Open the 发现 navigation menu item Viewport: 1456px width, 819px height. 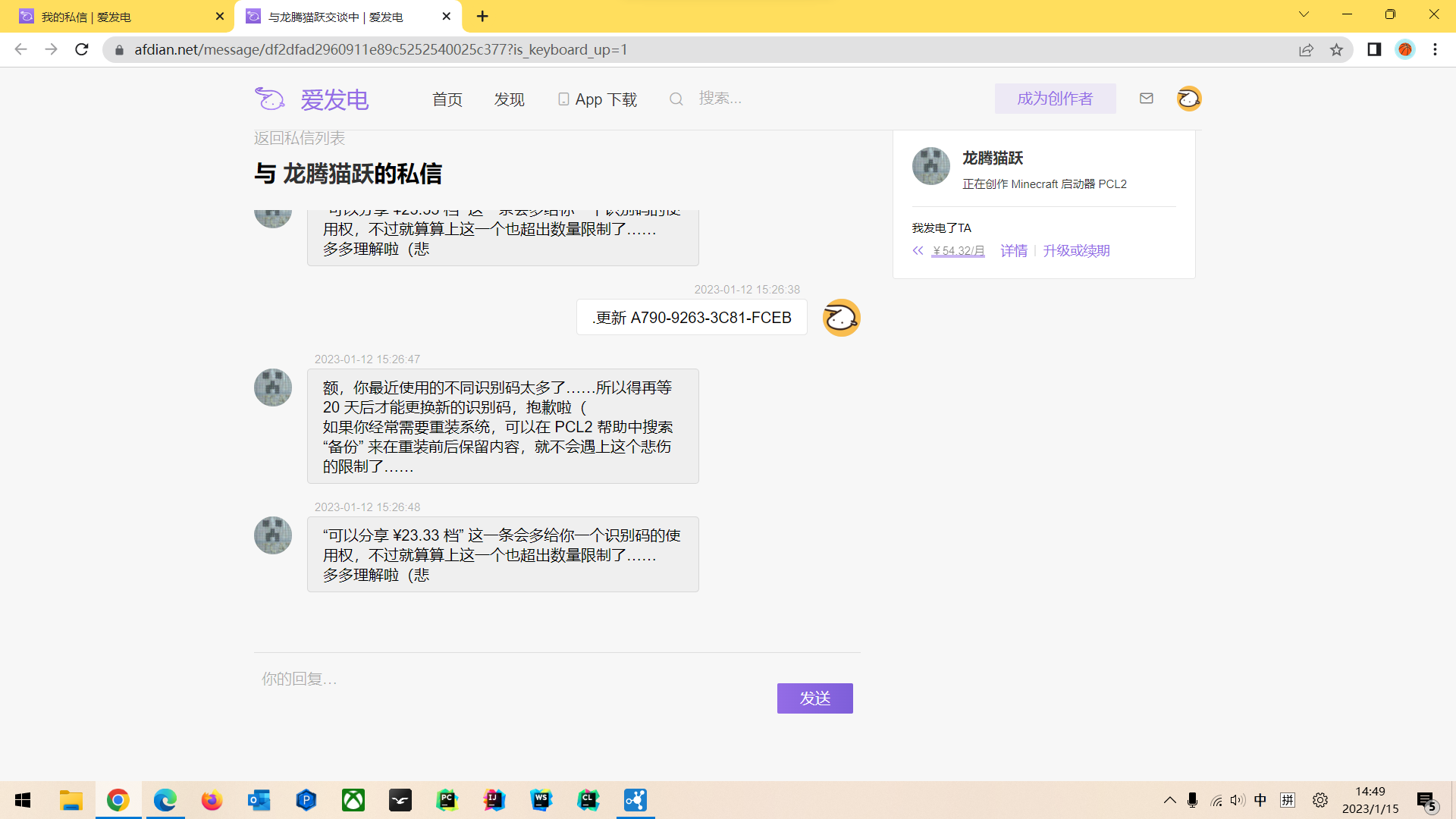click(x=509, y=99)
